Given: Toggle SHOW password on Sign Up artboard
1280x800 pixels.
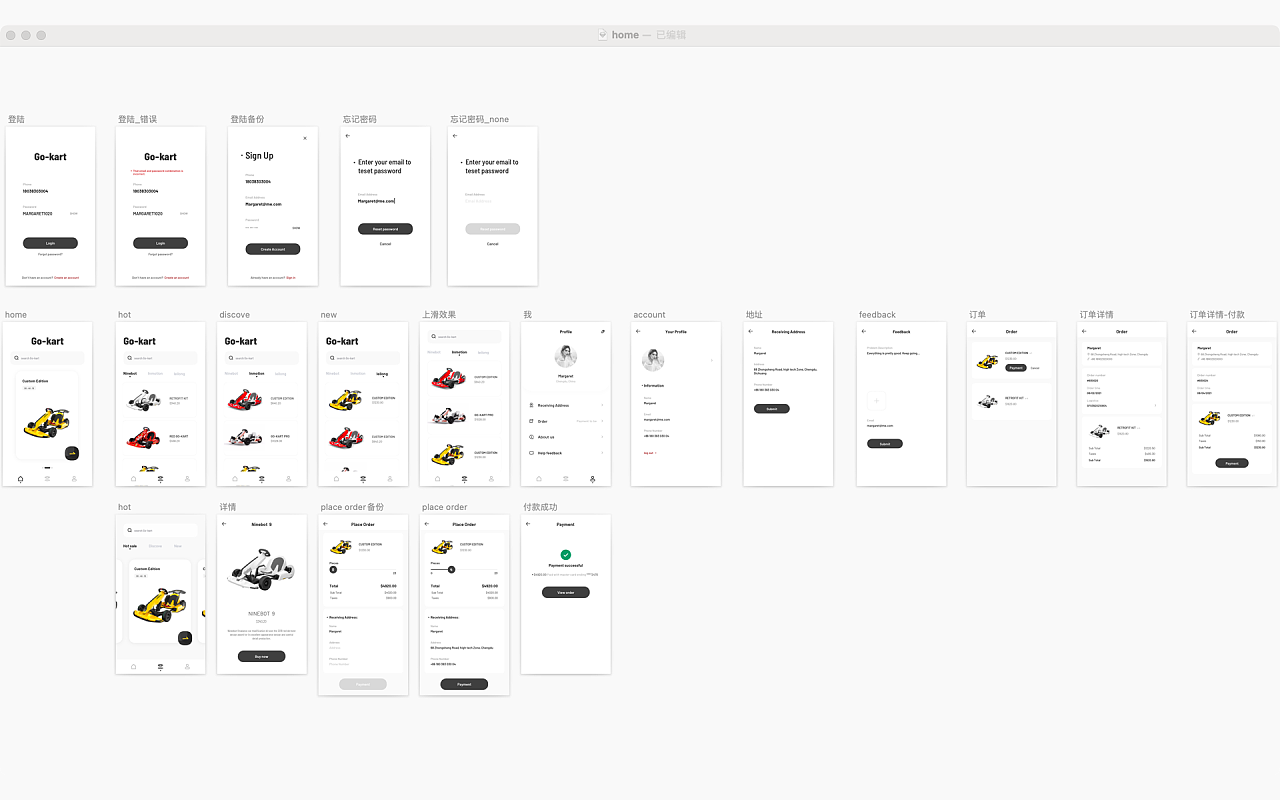Looking at the screenshot, I should pyautogui.click(x=296, y=227).
